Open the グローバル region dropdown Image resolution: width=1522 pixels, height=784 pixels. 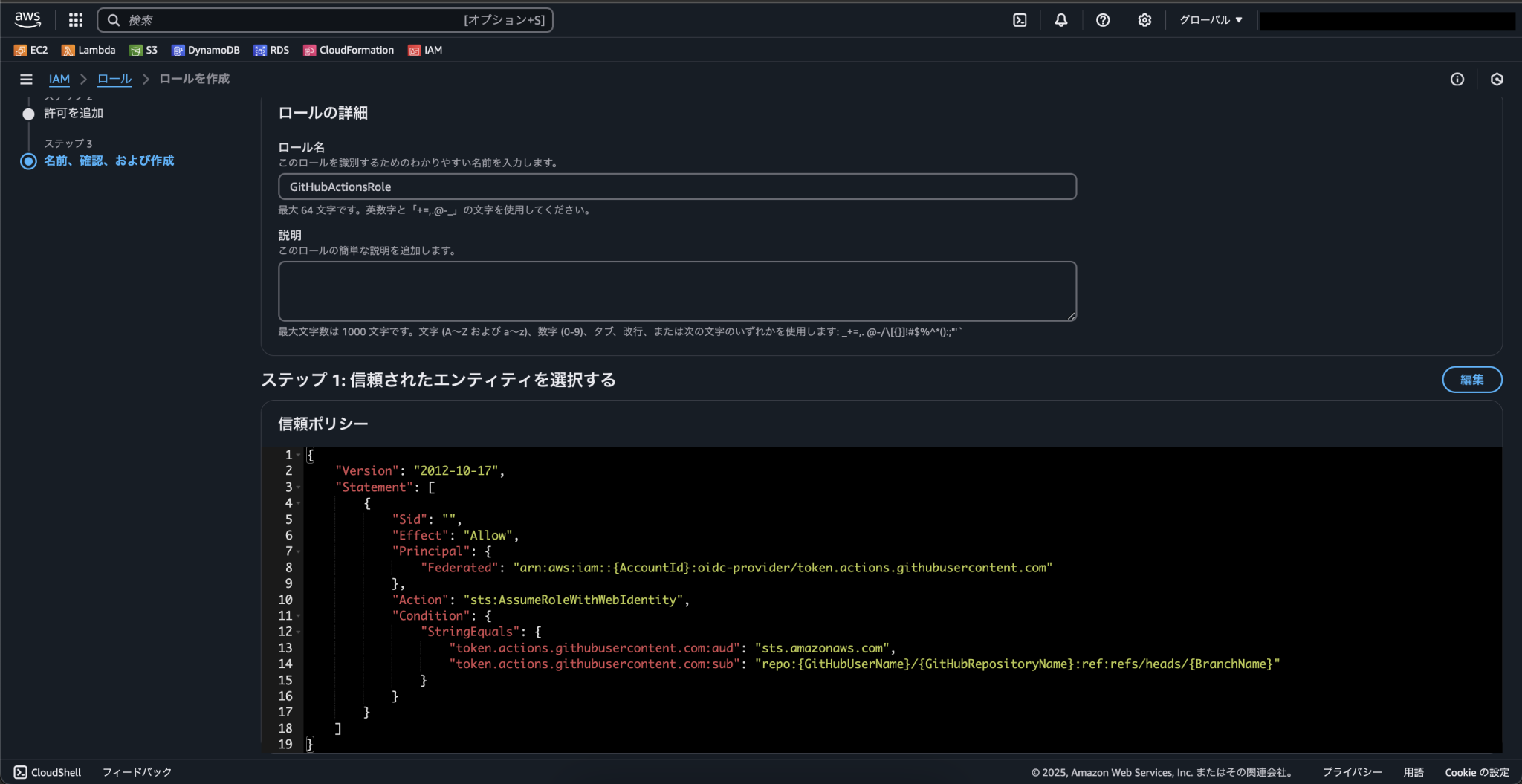point(1209,20)
